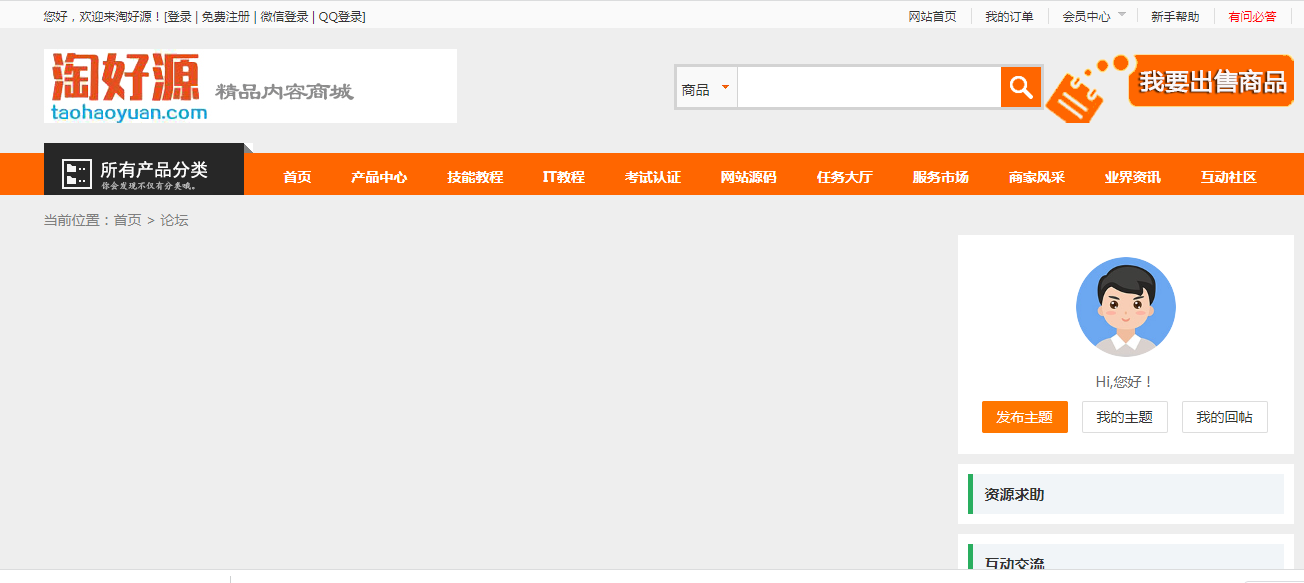Open the 资源求助 forum section
The width and height of the screenshot is (1304, 583).
[1014, 494]
